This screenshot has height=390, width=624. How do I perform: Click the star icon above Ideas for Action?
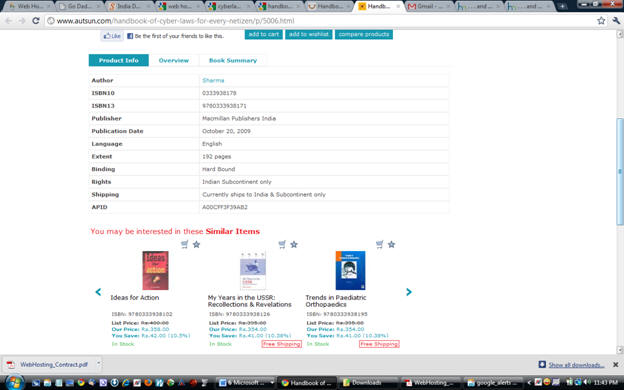click(x=196, y=244)
